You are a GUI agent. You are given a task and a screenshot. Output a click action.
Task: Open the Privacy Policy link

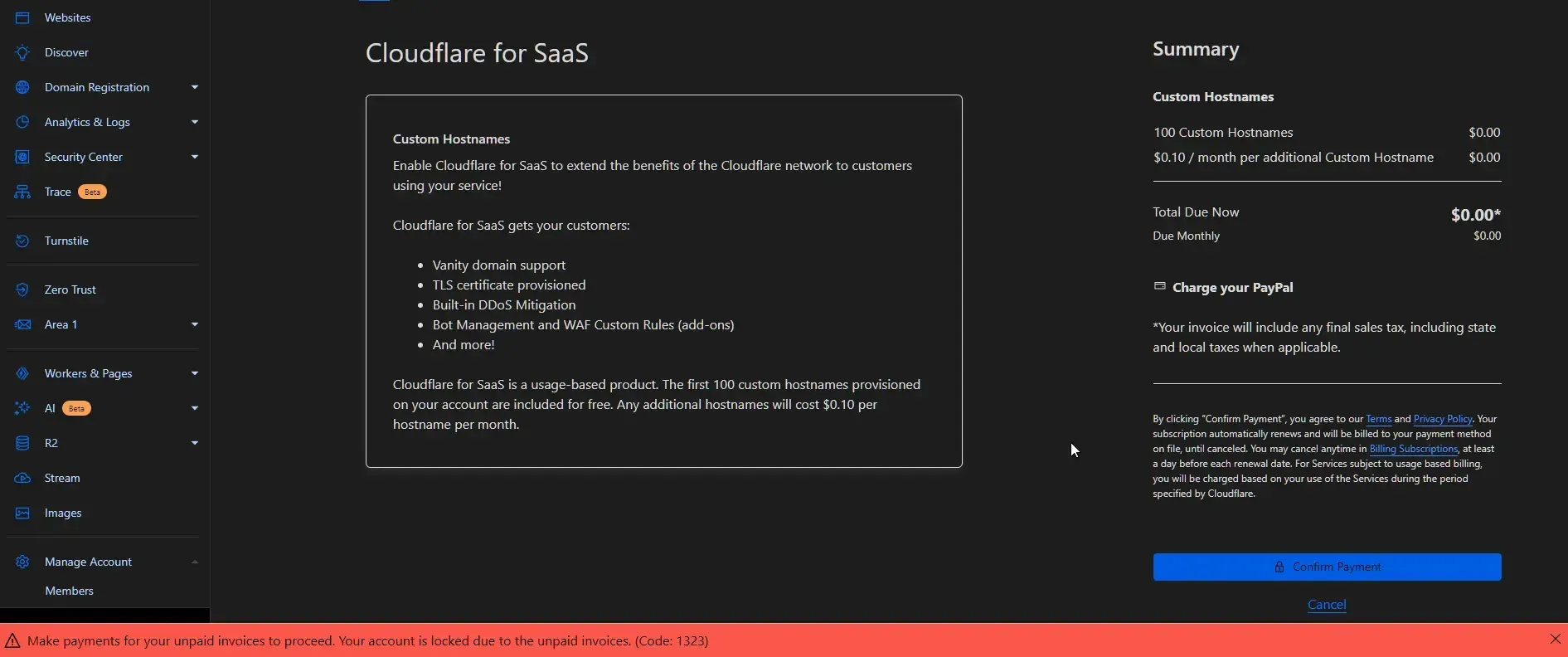pos(1443,419)
